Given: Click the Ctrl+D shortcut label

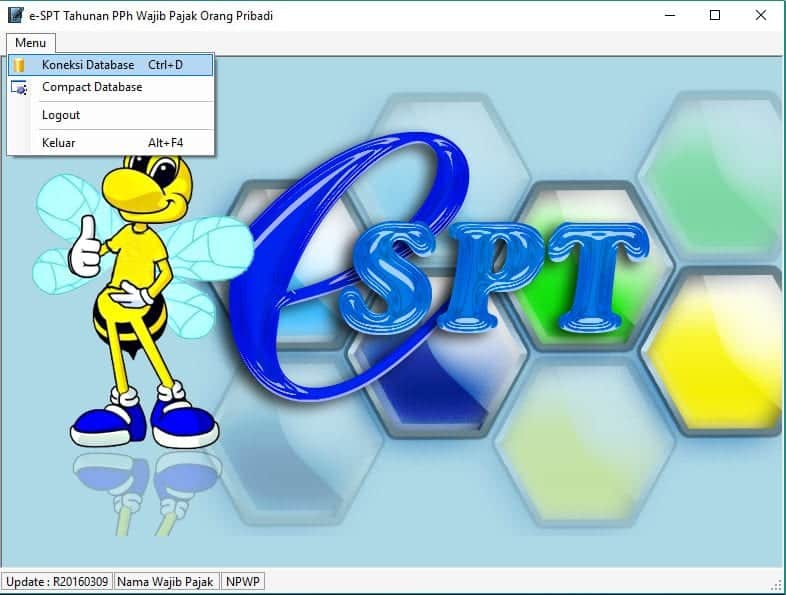Looking at the screenshot, I should (x=165, y=65).
